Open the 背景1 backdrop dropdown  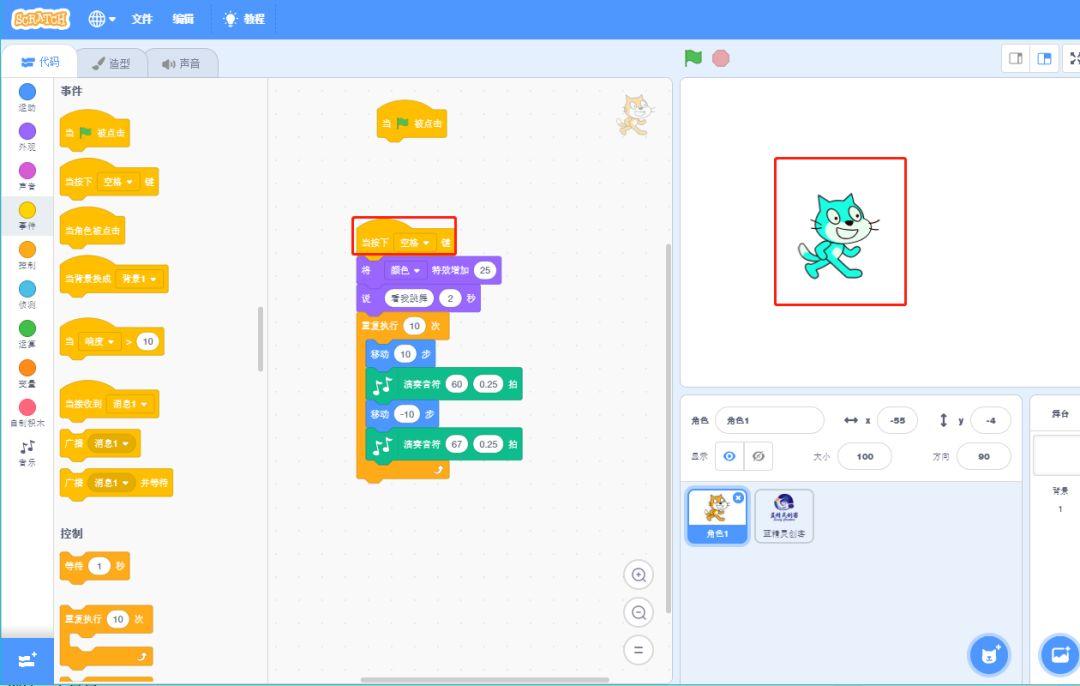coord(139,279)
